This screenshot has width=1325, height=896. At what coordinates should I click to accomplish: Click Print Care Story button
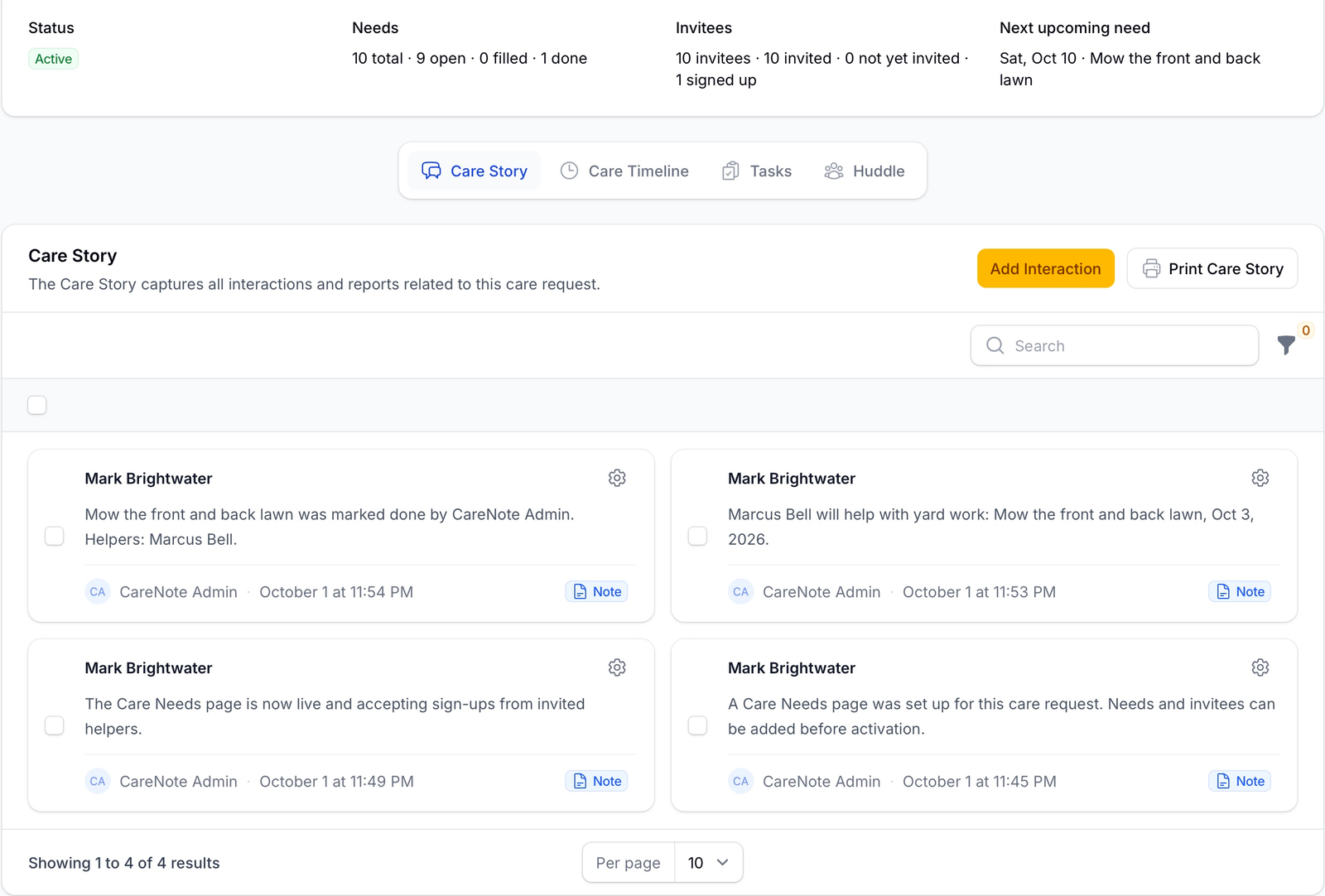point(1212,268)
